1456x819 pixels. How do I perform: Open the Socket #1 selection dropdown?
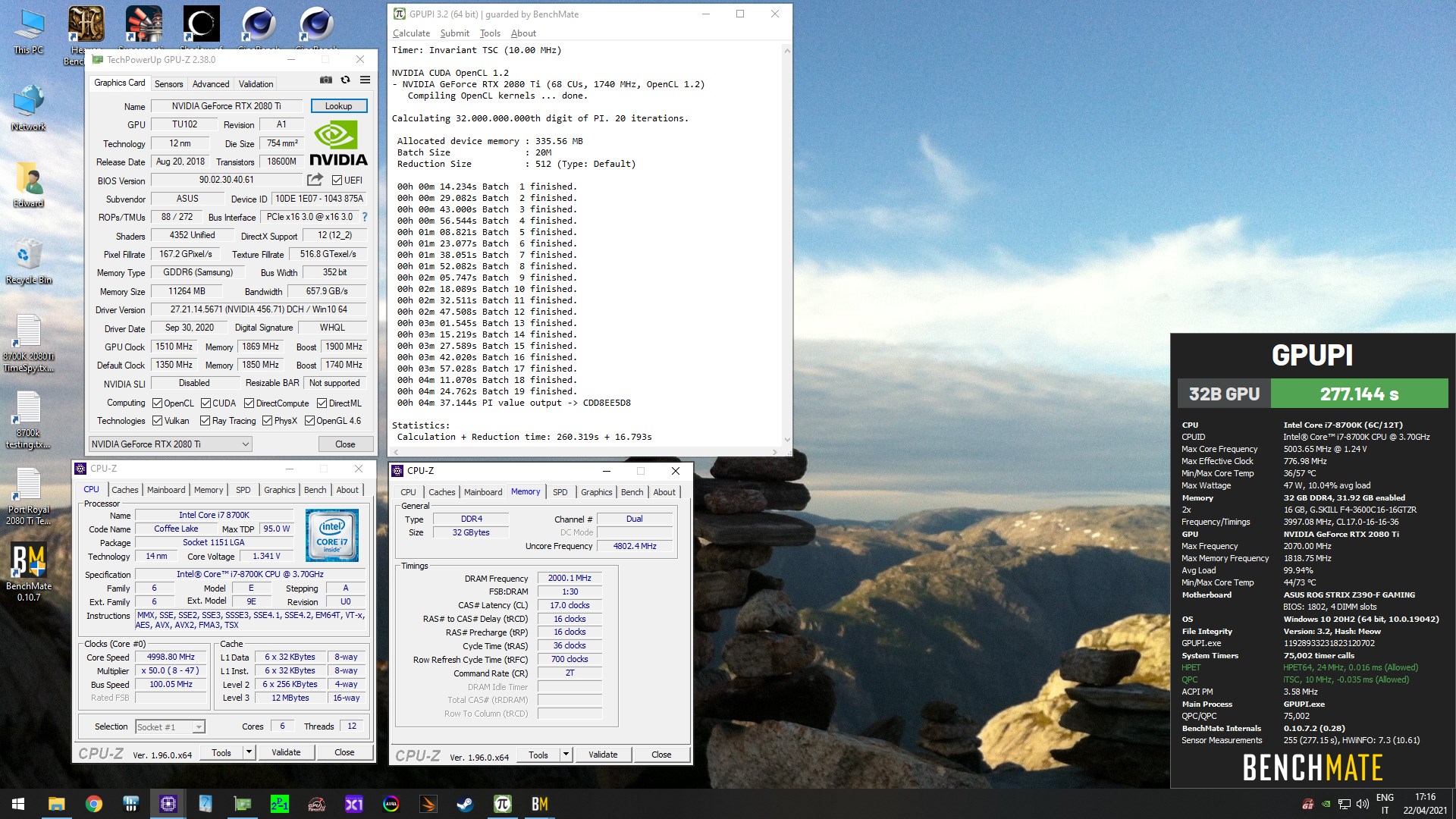170,726
